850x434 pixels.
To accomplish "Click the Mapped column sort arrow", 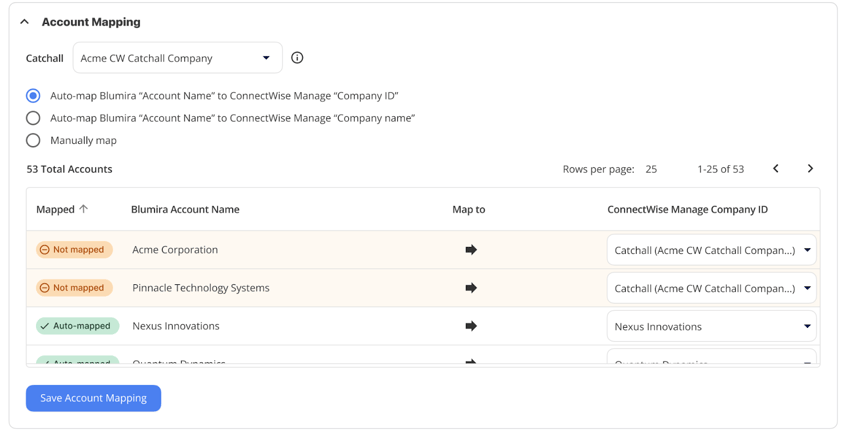I will click(84, 209).
